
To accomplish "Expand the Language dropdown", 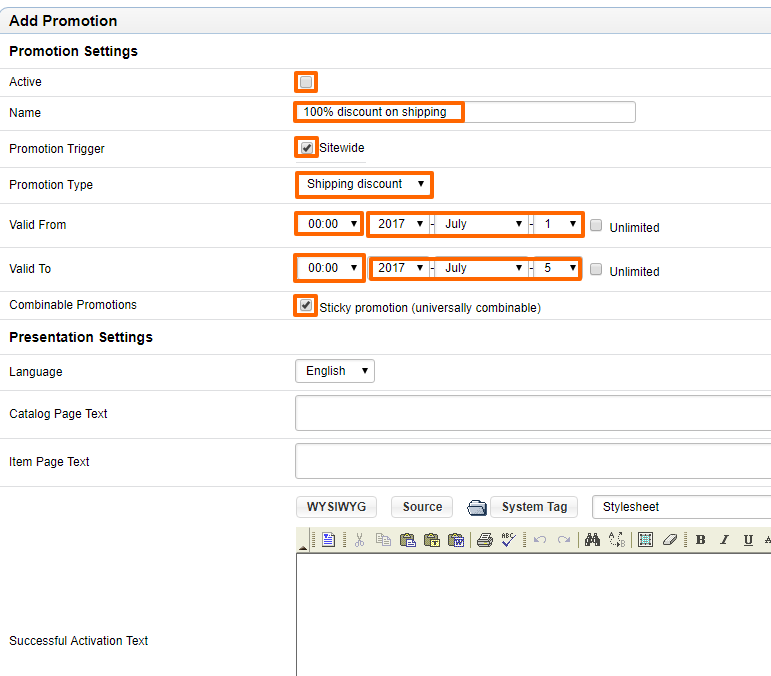I will pyautogui.click(x=335, y=371).
